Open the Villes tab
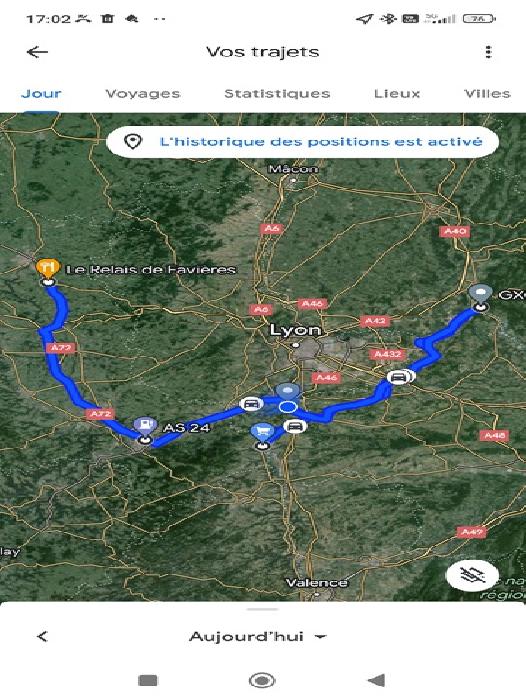The width and height of the screenshot is (526, 700). [487, 94]
